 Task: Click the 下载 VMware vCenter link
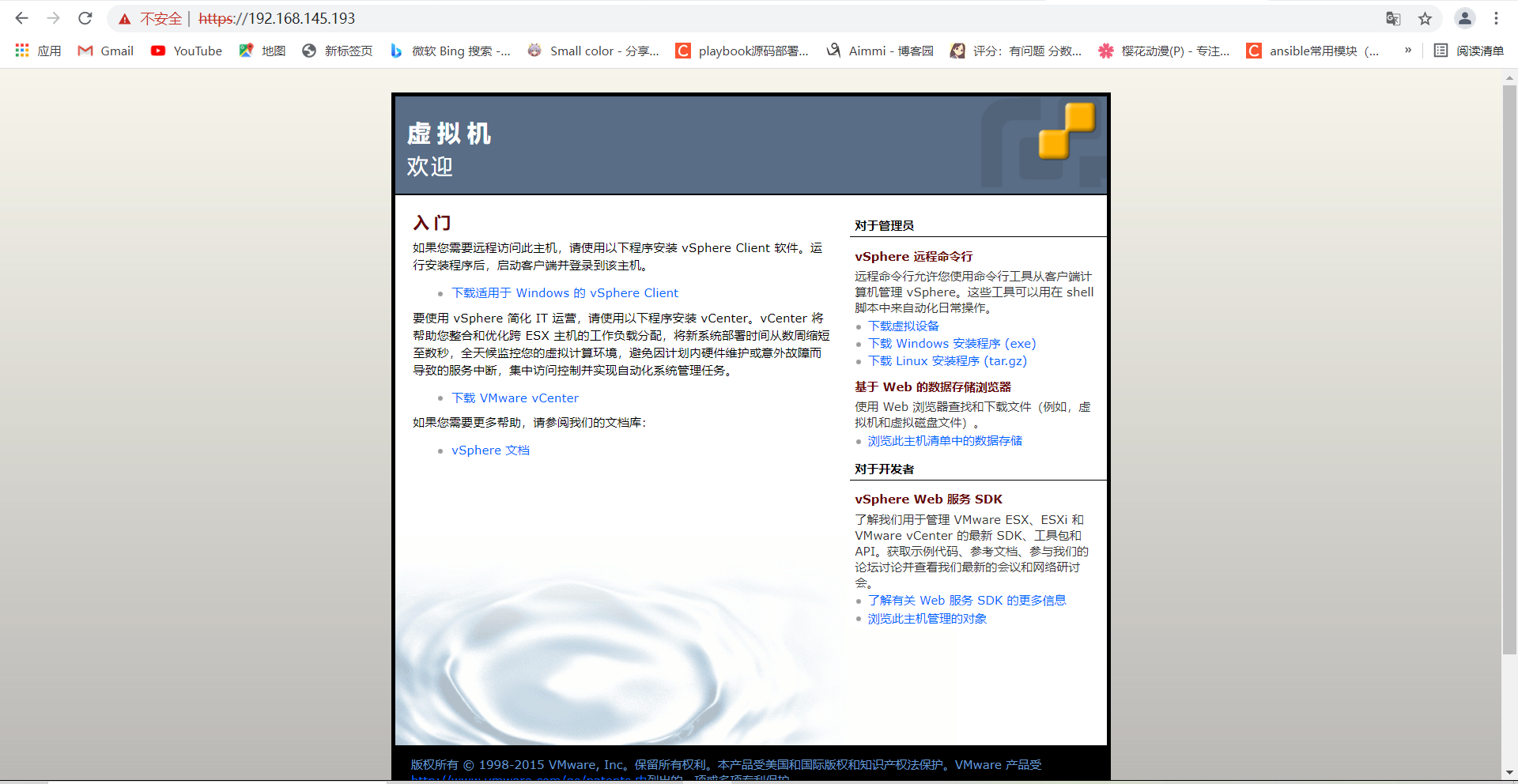(x=515, y=398)
